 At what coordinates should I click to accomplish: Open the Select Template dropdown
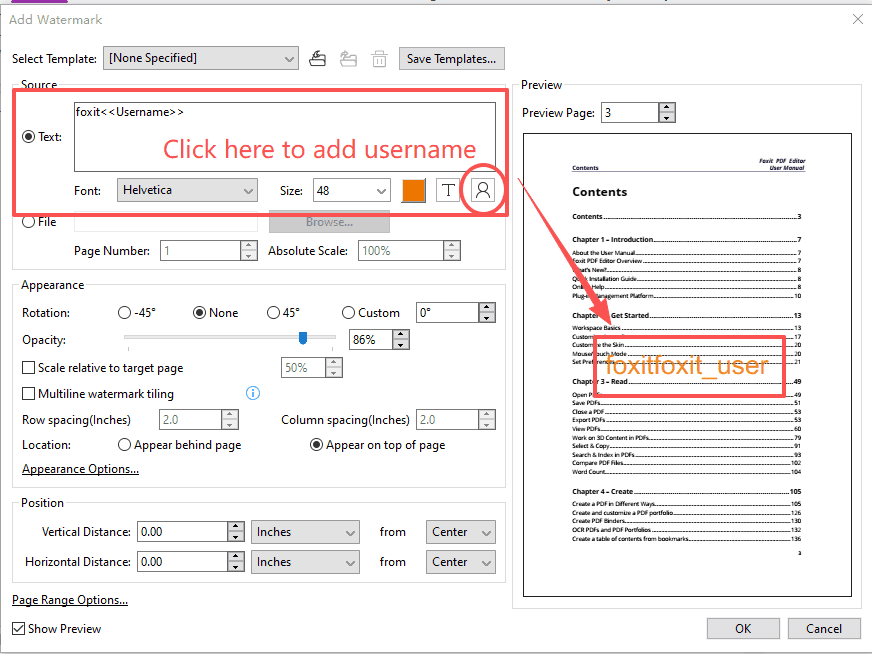(201, 58)
